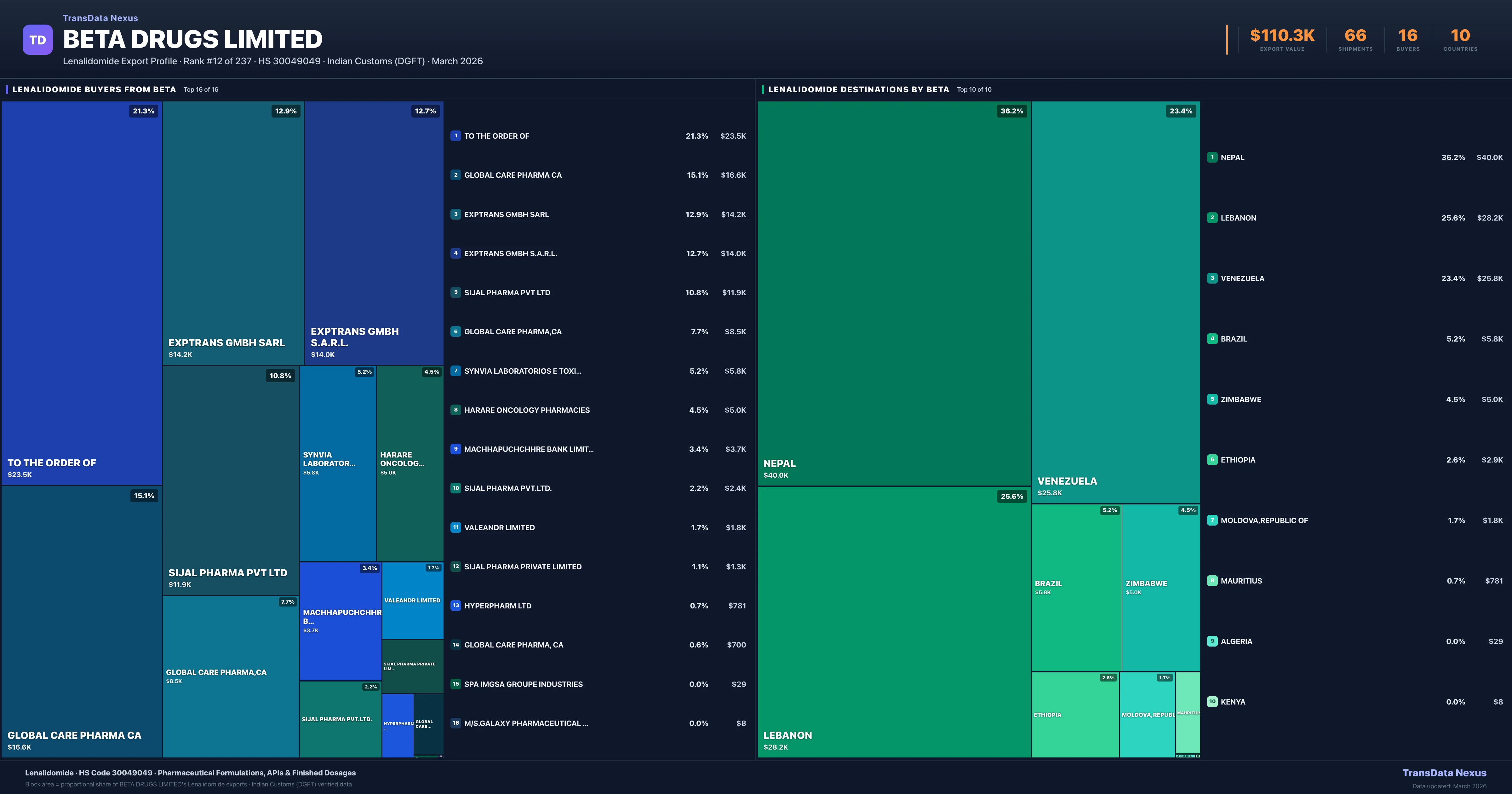Click the Lenalidomide Buyers From Beta heading
This screenshot has width=1512, height=794.
coord(94,90)
